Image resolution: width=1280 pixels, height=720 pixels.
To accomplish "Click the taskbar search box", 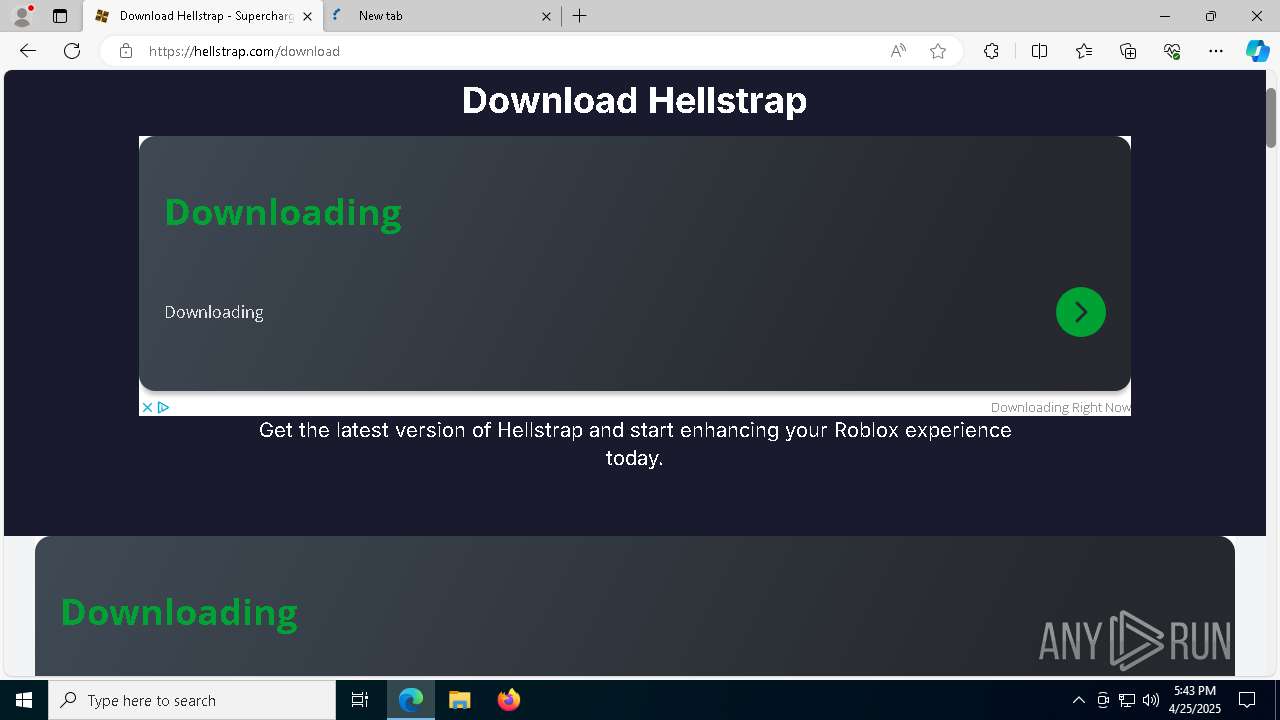I will coord(192,700).
